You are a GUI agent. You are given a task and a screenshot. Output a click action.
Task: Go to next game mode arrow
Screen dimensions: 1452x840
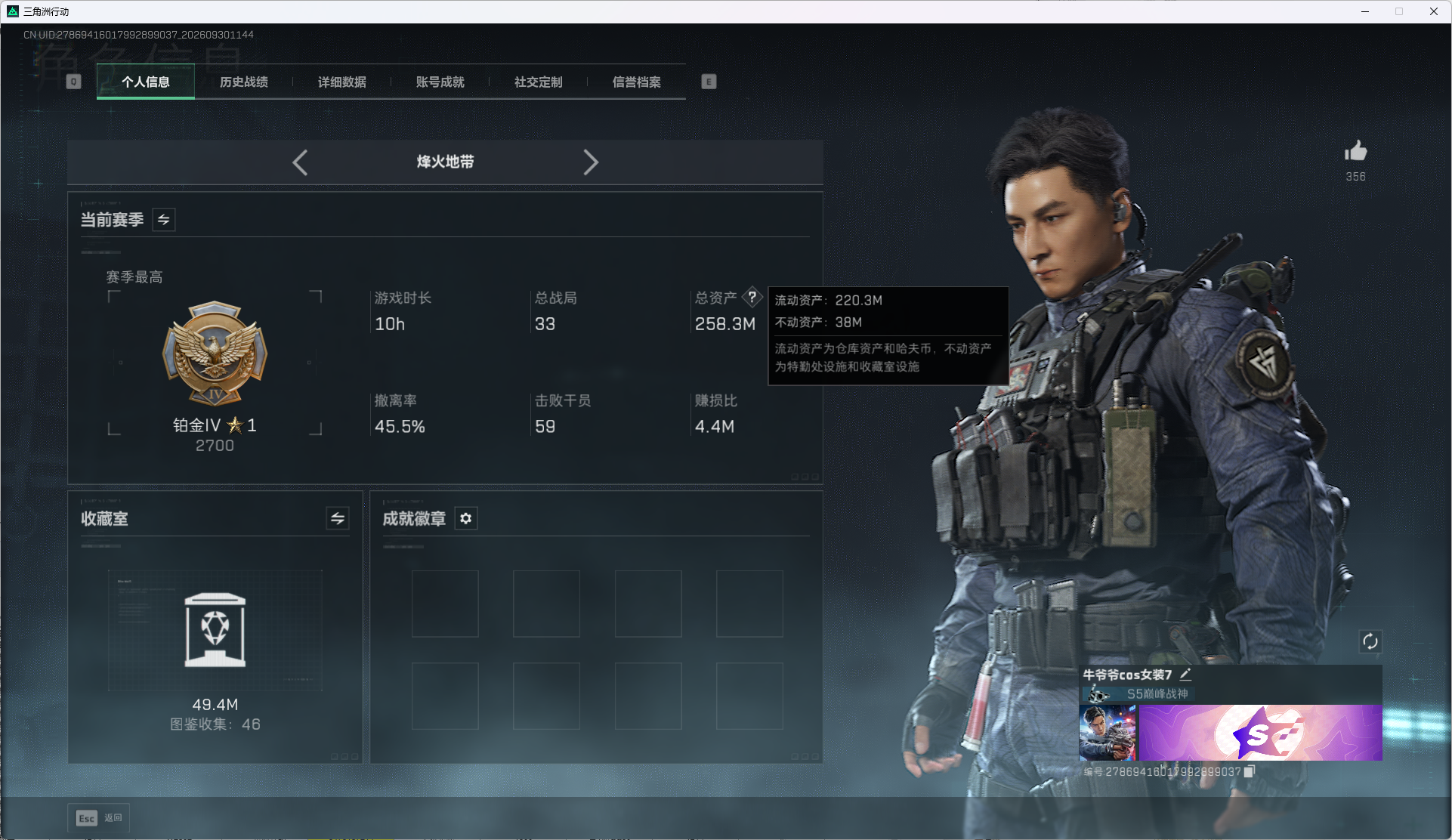click(591, 162)
